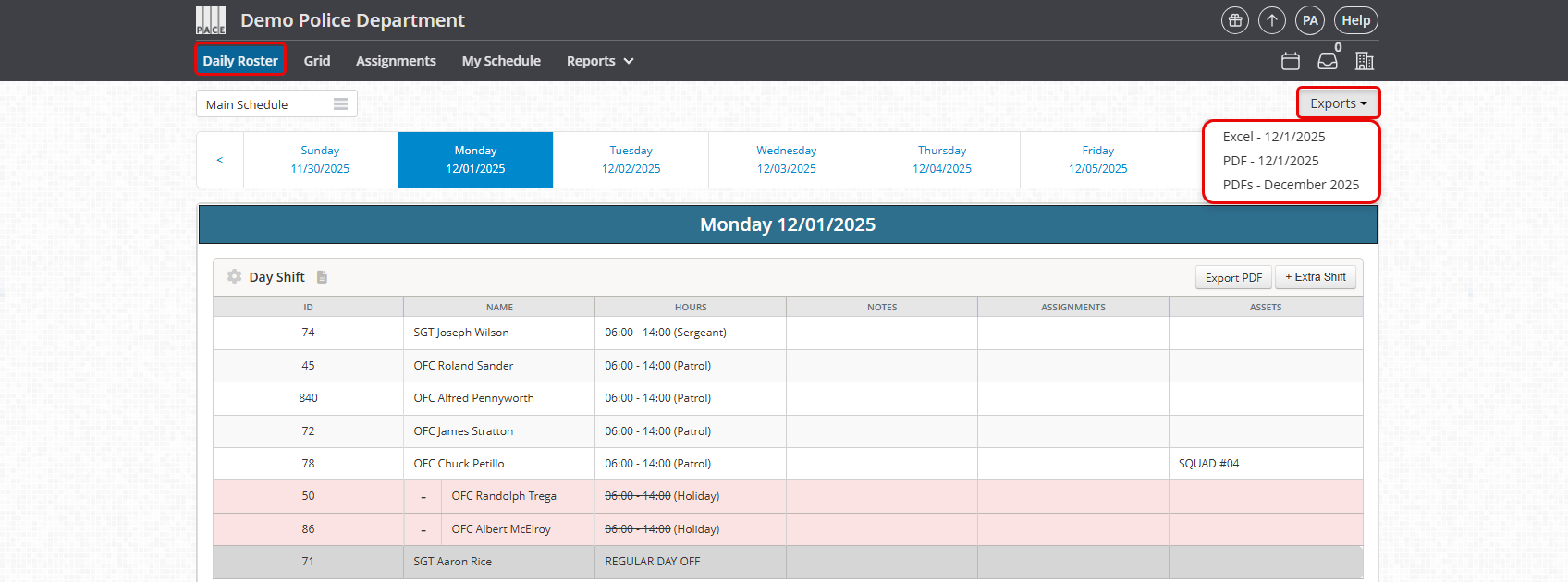
Task: Go to My Schedule tab
Action: tap(501, 61)
